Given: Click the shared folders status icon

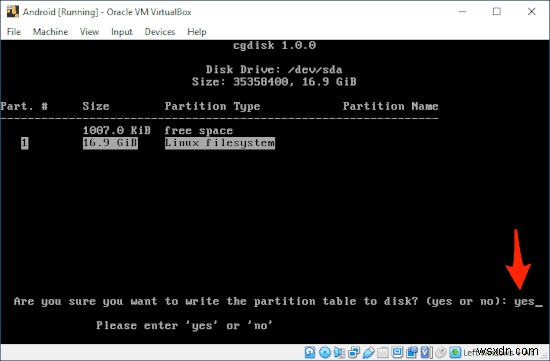Looking at the screenshot, I should coord(383,352).
